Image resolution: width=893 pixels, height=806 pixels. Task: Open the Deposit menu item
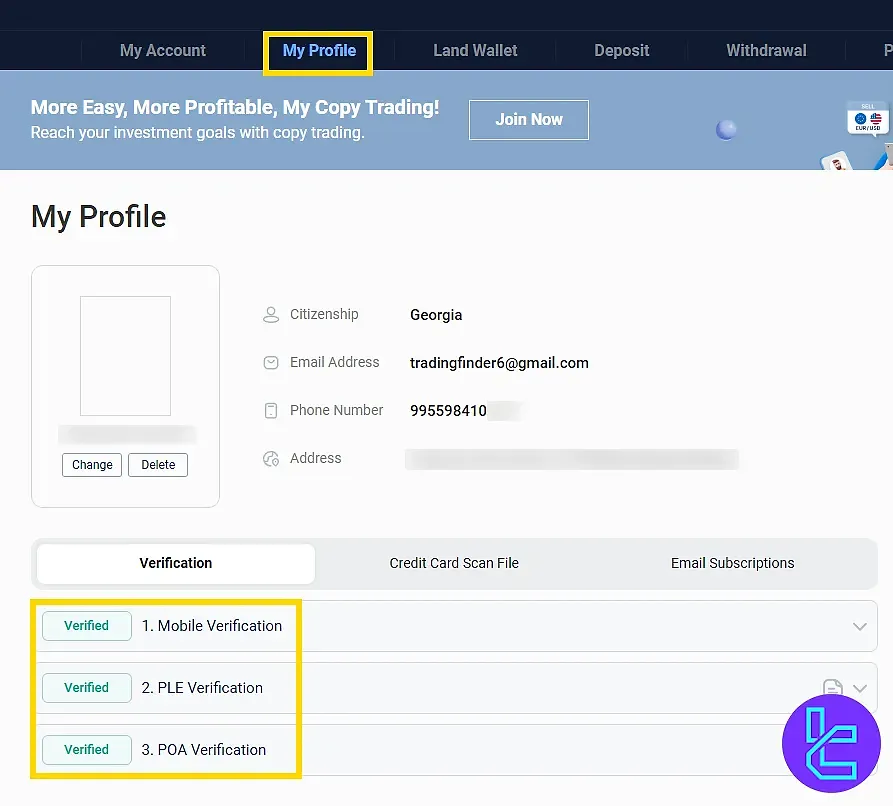tap(621, 50)
